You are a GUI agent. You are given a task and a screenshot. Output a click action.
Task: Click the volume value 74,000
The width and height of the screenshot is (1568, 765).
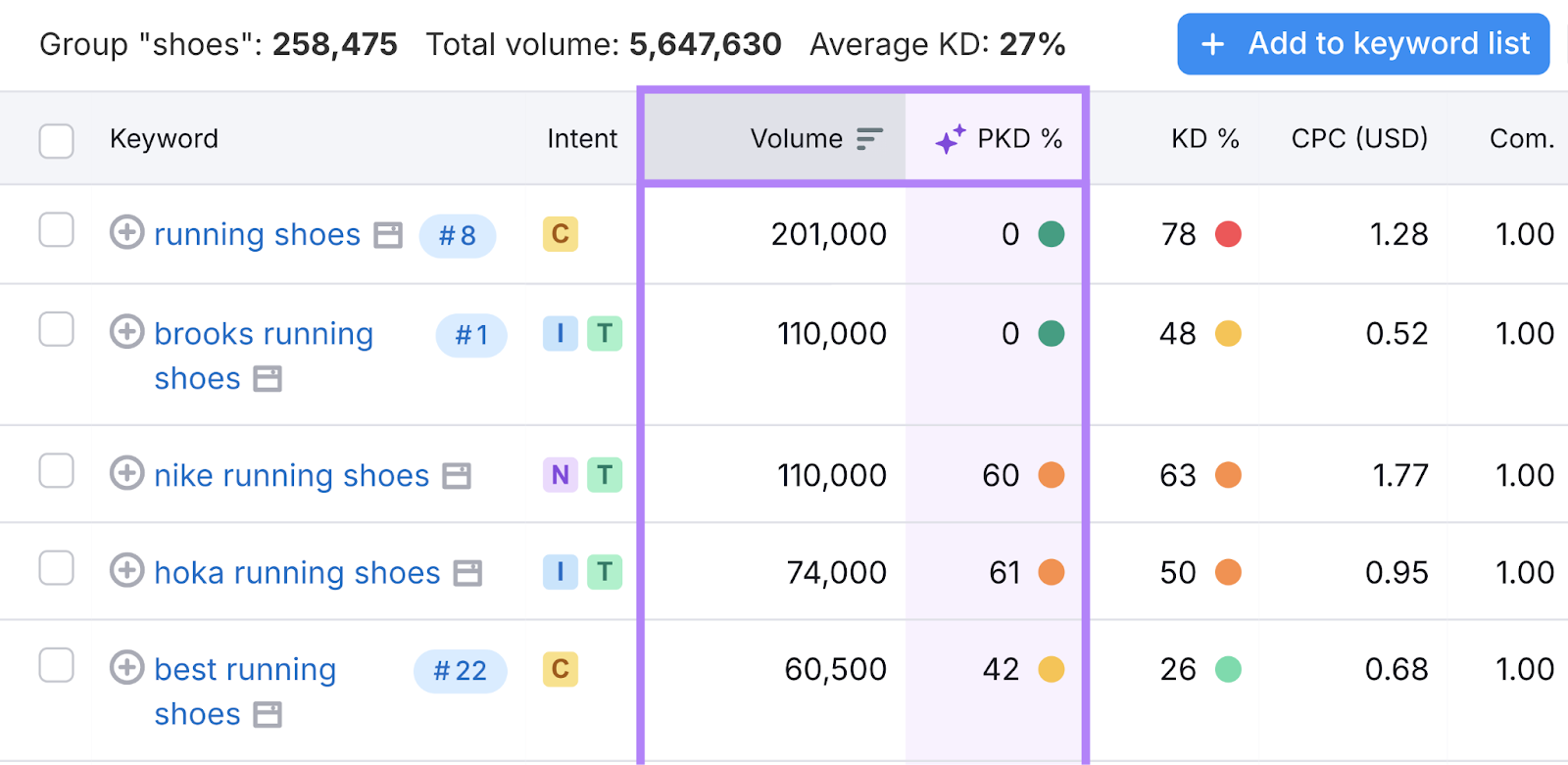837,572
